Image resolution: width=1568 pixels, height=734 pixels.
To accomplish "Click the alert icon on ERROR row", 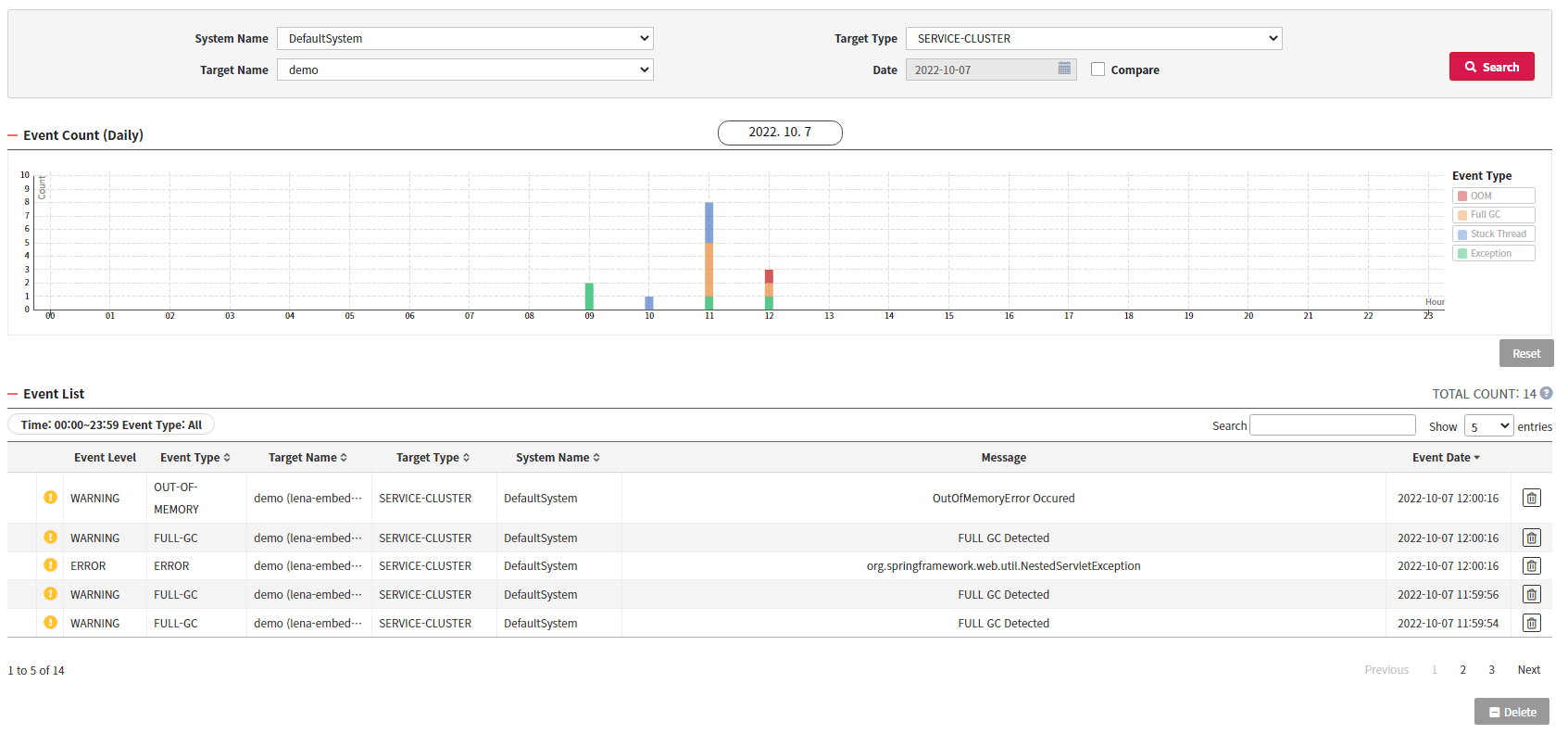I will (x=50, y=564).
